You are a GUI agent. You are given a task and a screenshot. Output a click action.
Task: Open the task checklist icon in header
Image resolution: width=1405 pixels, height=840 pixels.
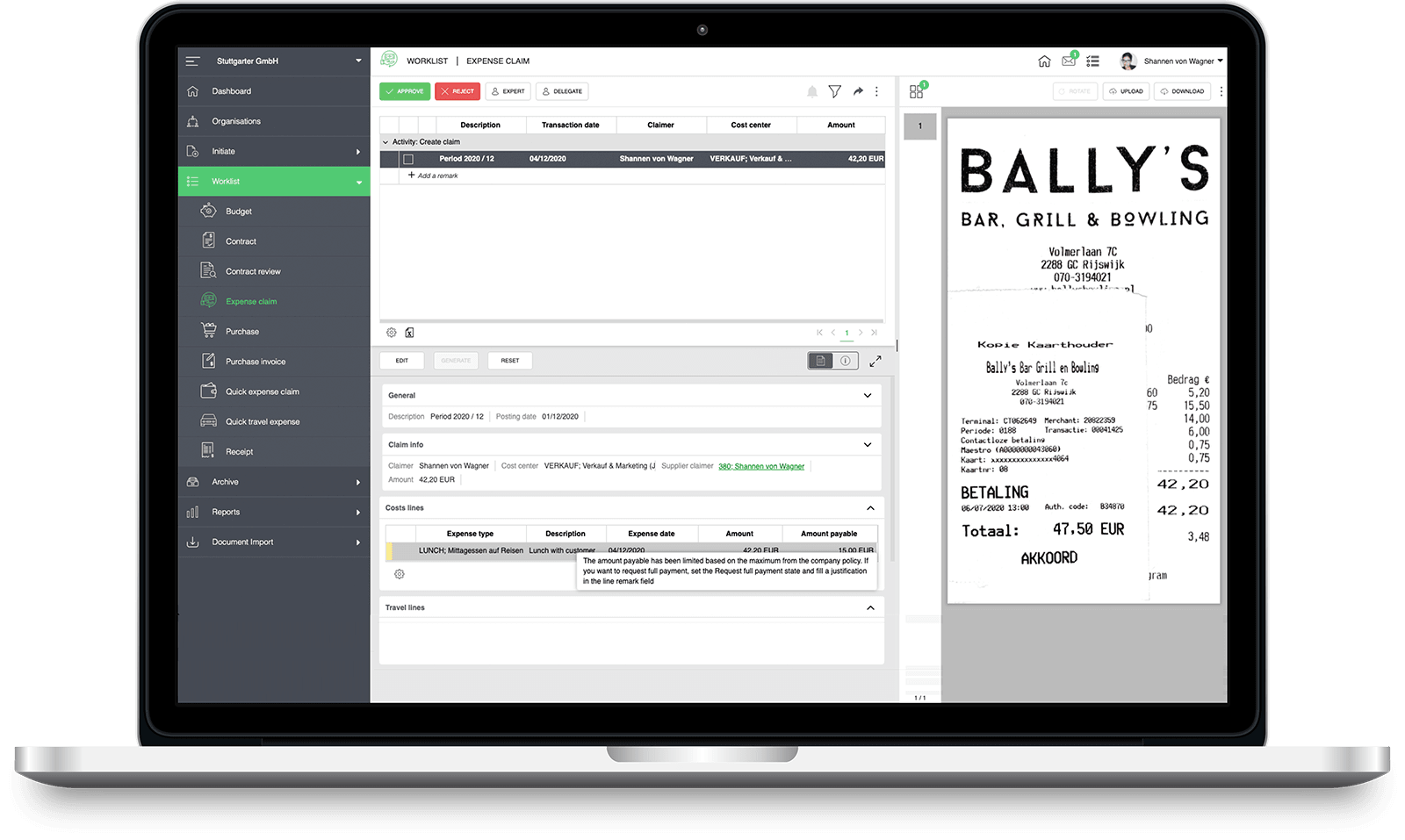pyautogui.click(x=1092, y=61)
